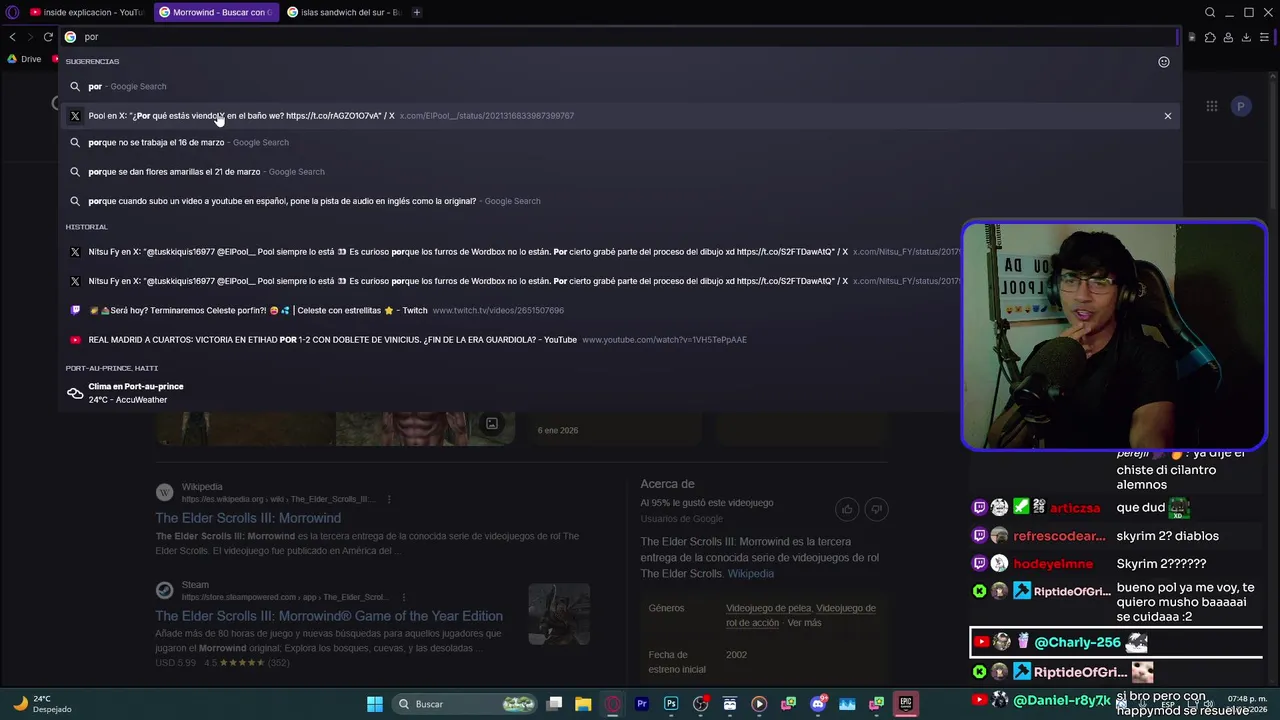Open Photoshop from the taskbar
The height and width of the screenshot is (720, 1280).
coord(671,704)
